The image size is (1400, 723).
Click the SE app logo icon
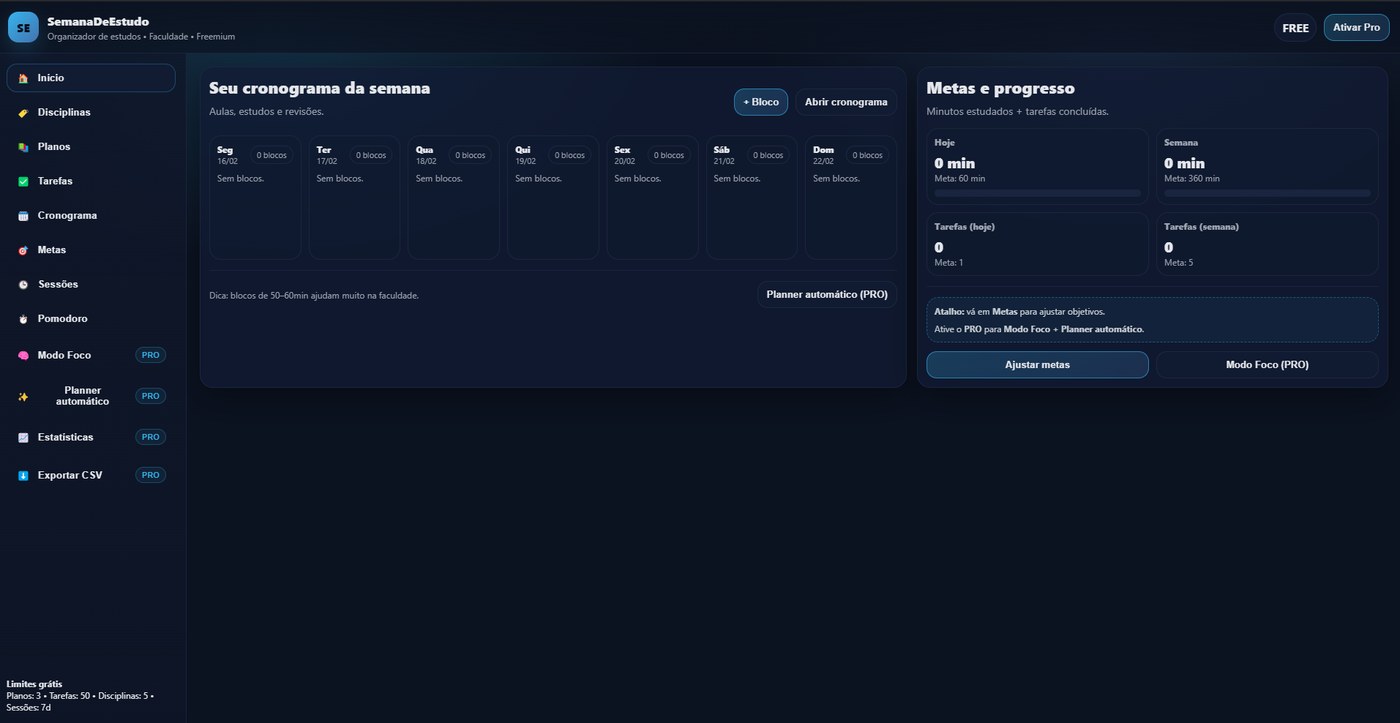point(23,28)
